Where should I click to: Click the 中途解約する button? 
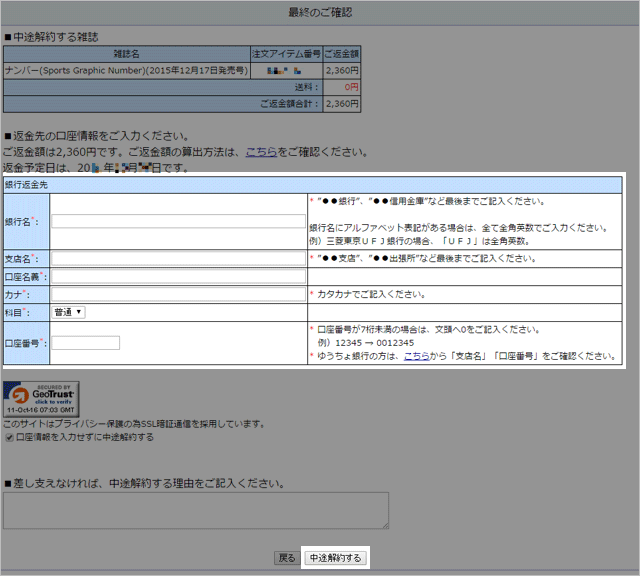click(x=335, y=558)
